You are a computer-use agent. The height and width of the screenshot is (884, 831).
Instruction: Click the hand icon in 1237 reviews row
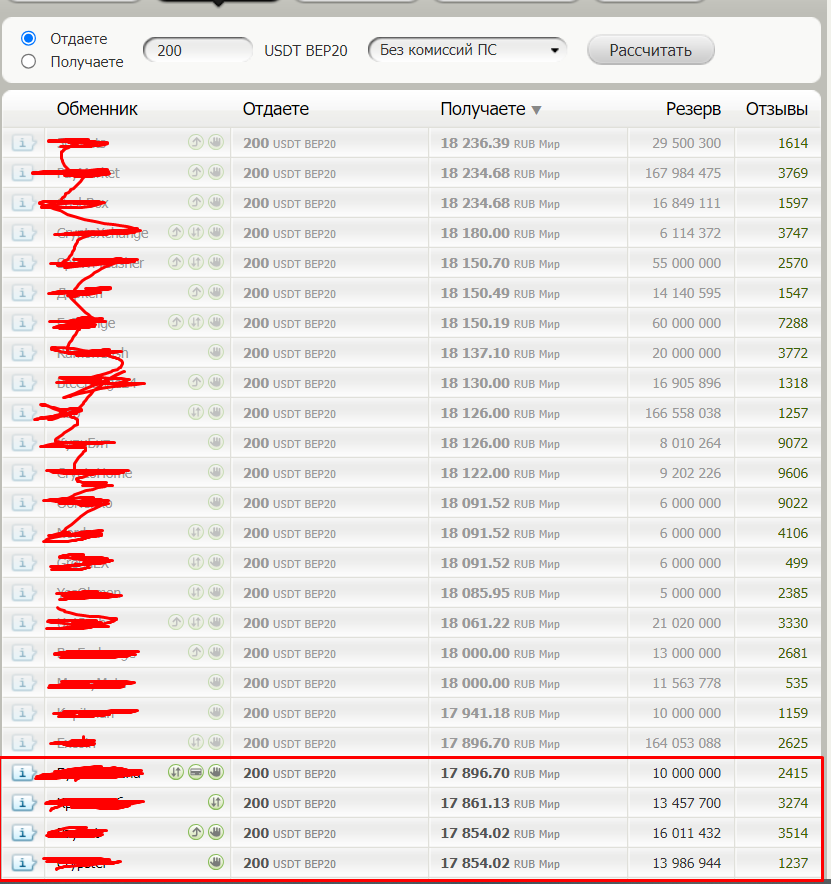[215, 862]
